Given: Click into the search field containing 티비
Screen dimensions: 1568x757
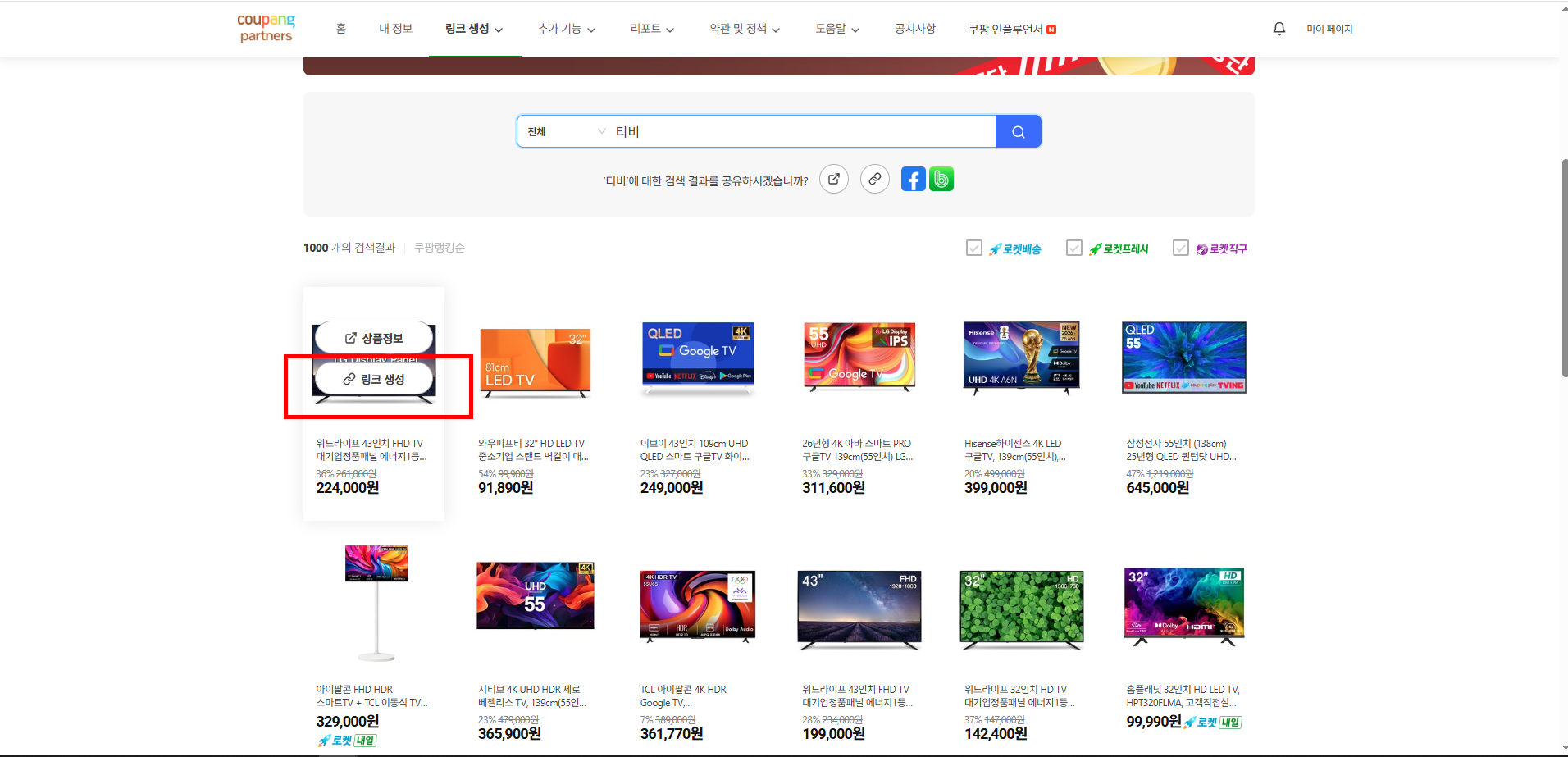Looking at the screenshot, I should [804, 131].
